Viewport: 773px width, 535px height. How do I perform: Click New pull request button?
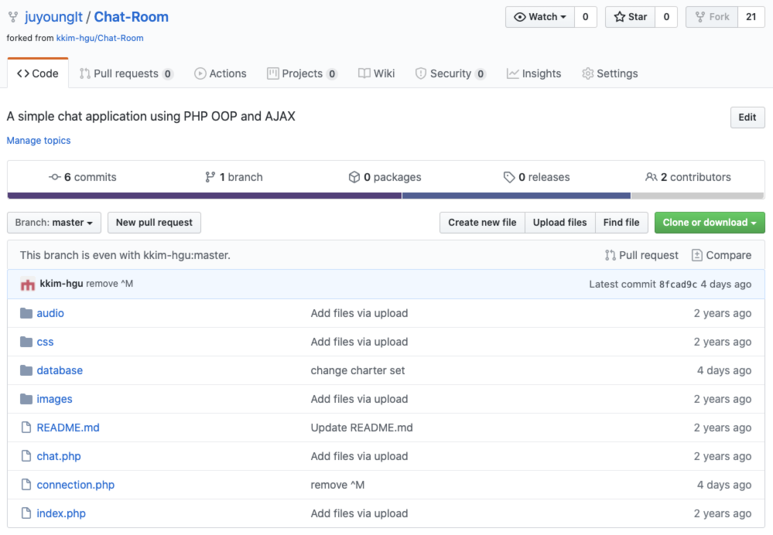(154, 222)
